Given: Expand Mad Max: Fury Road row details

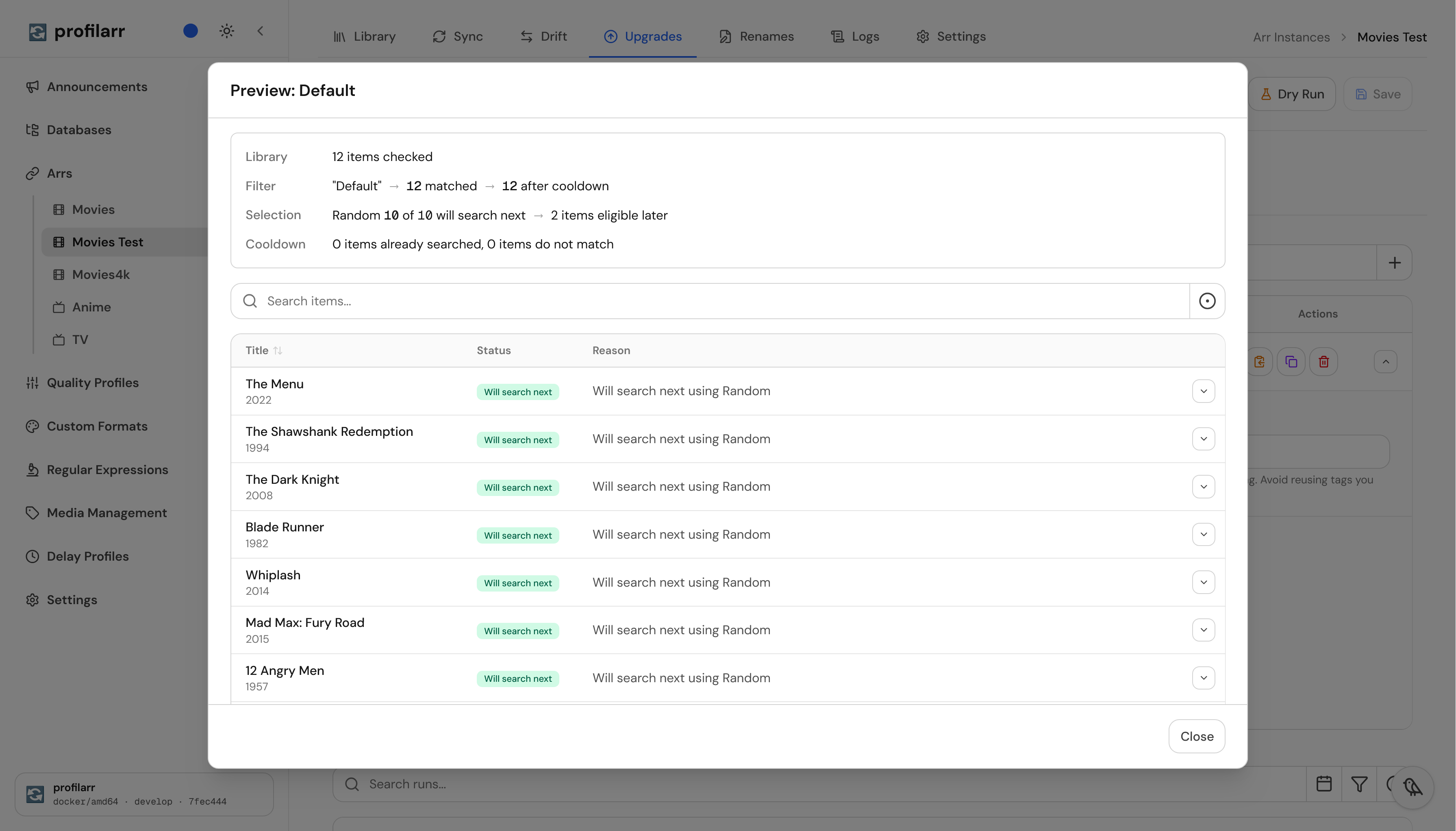Looking at the screenshot, I should pos(1203,630).
